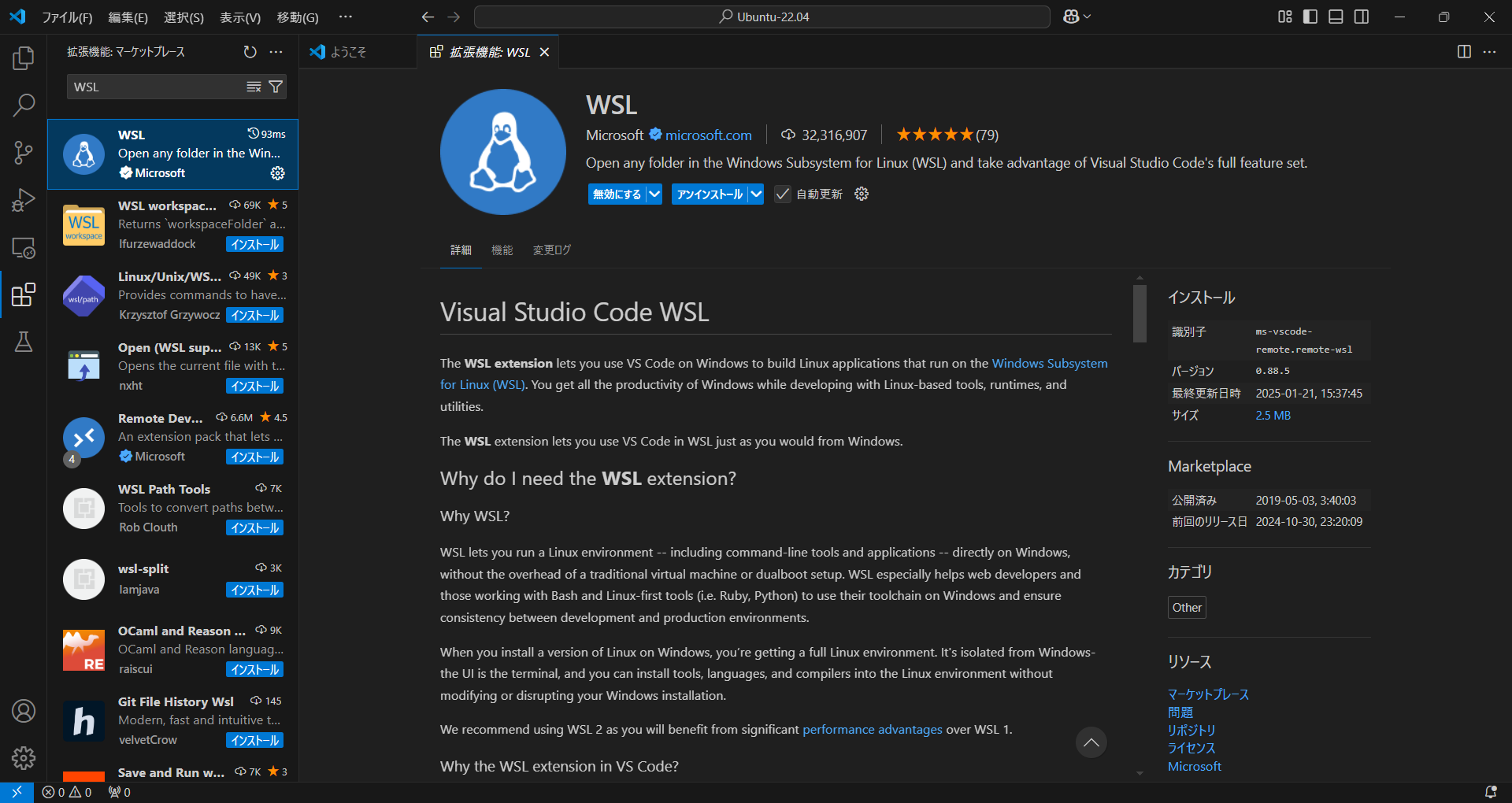
Task: Open Copilot dropdown chevron in title bar
Action: (1088, 17)
